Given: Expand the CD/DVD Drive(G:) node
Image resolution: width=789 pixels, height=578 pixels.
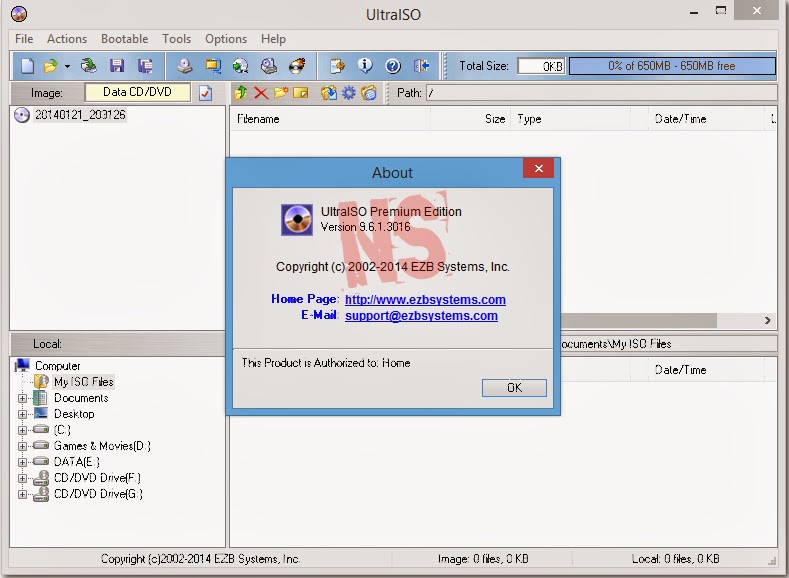Looking at the screenshot, I should (x=22, y=494).
